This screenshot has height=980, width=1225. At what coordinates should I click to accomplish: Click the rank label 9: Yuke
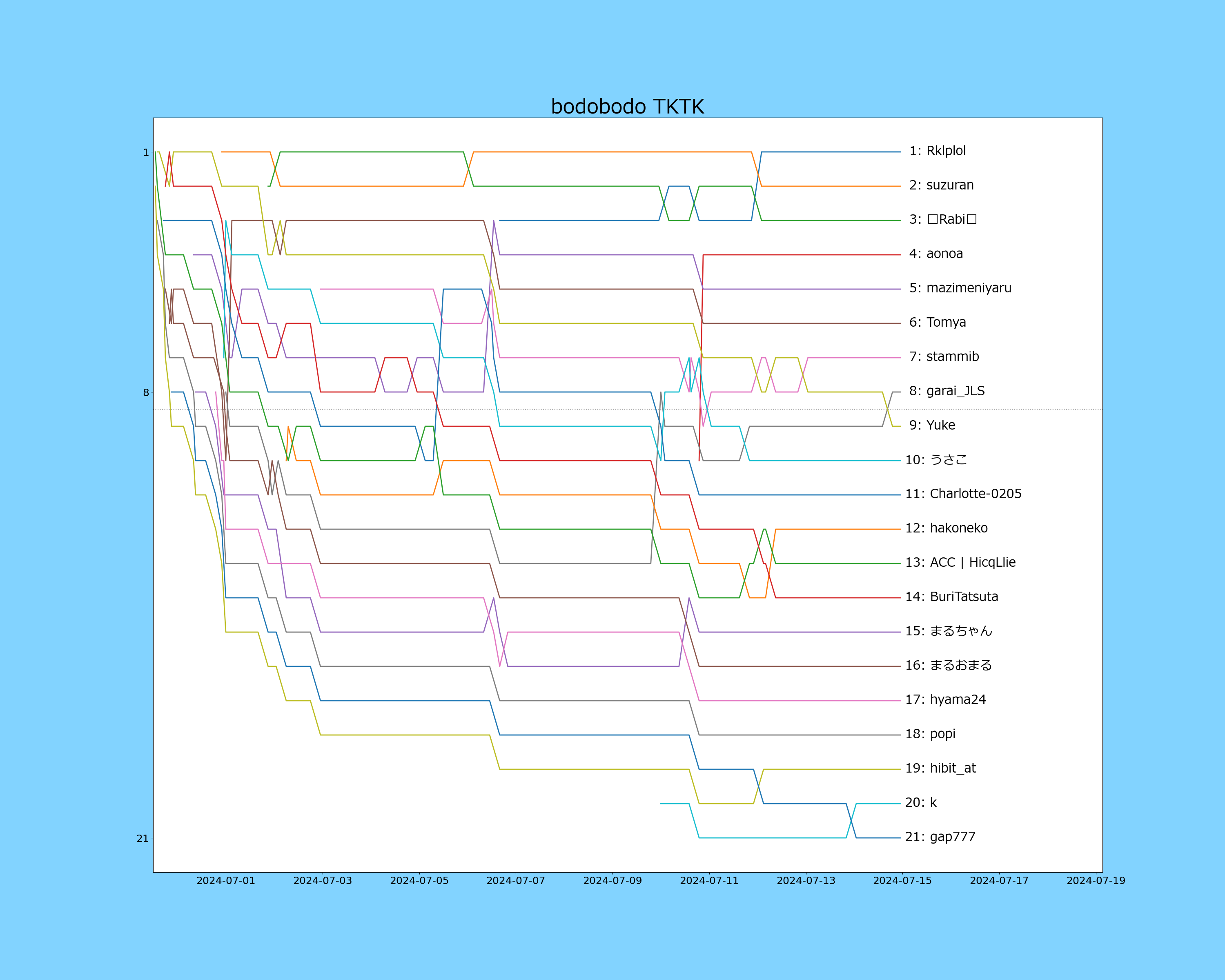[x=932, y=425]
